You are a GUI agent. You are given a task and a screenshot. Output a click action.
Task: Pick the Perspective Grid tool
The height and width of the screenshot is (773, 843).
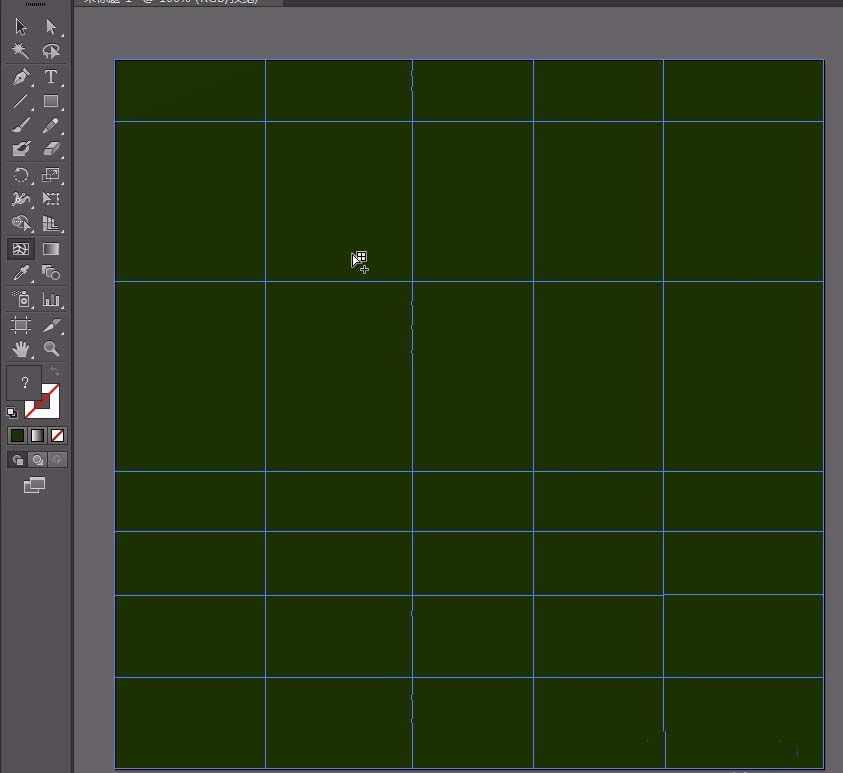coord(51,223)
